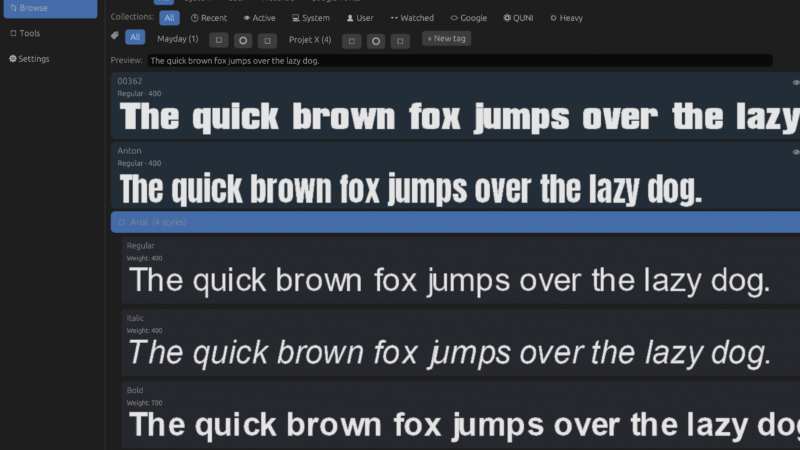Screen dimensions: 800x450
Task: Click the circle button beside Mayday tag
Action: 243,40
